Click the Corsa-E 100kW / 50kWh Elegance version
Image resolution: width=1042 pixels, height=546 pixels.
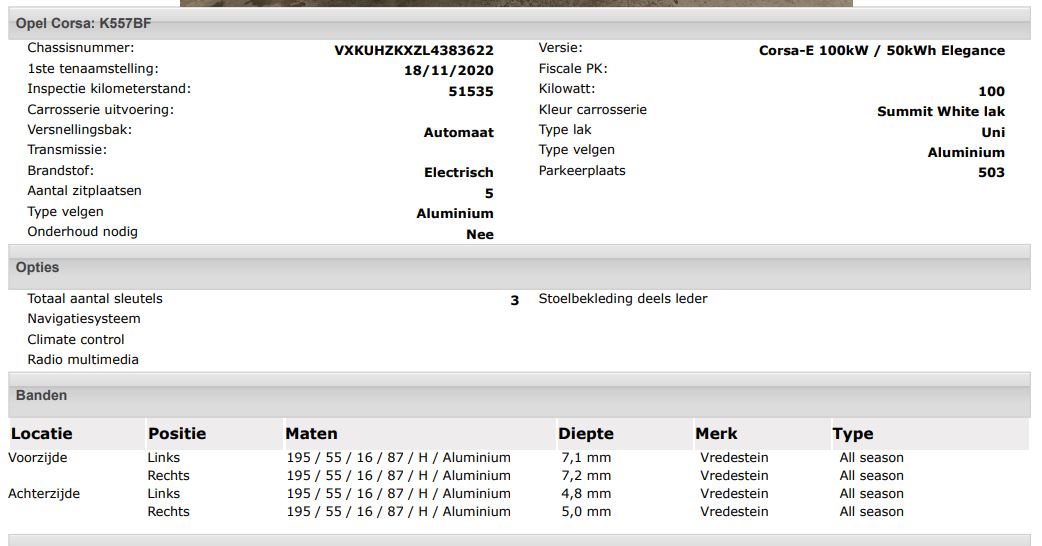tap(882, 50)
